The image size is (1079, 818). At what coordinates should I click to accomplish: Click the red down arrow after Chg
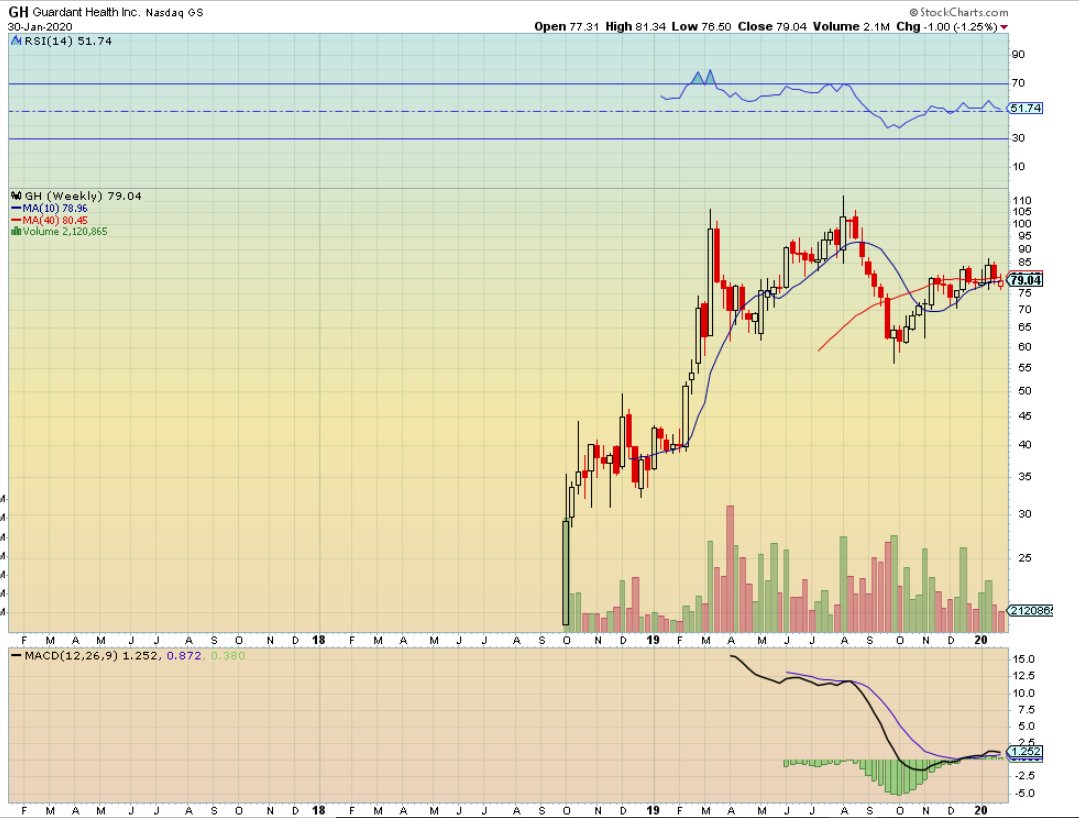pos(1004,27)
